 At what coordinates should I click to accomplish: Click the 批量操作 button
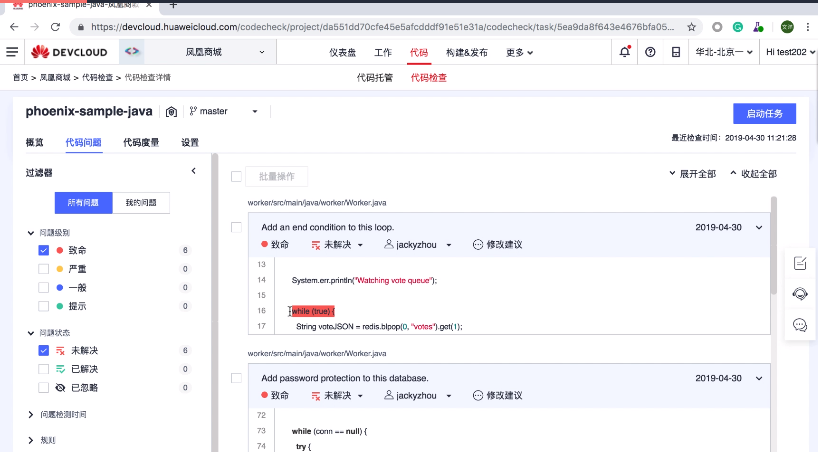[x=276, y=176]
